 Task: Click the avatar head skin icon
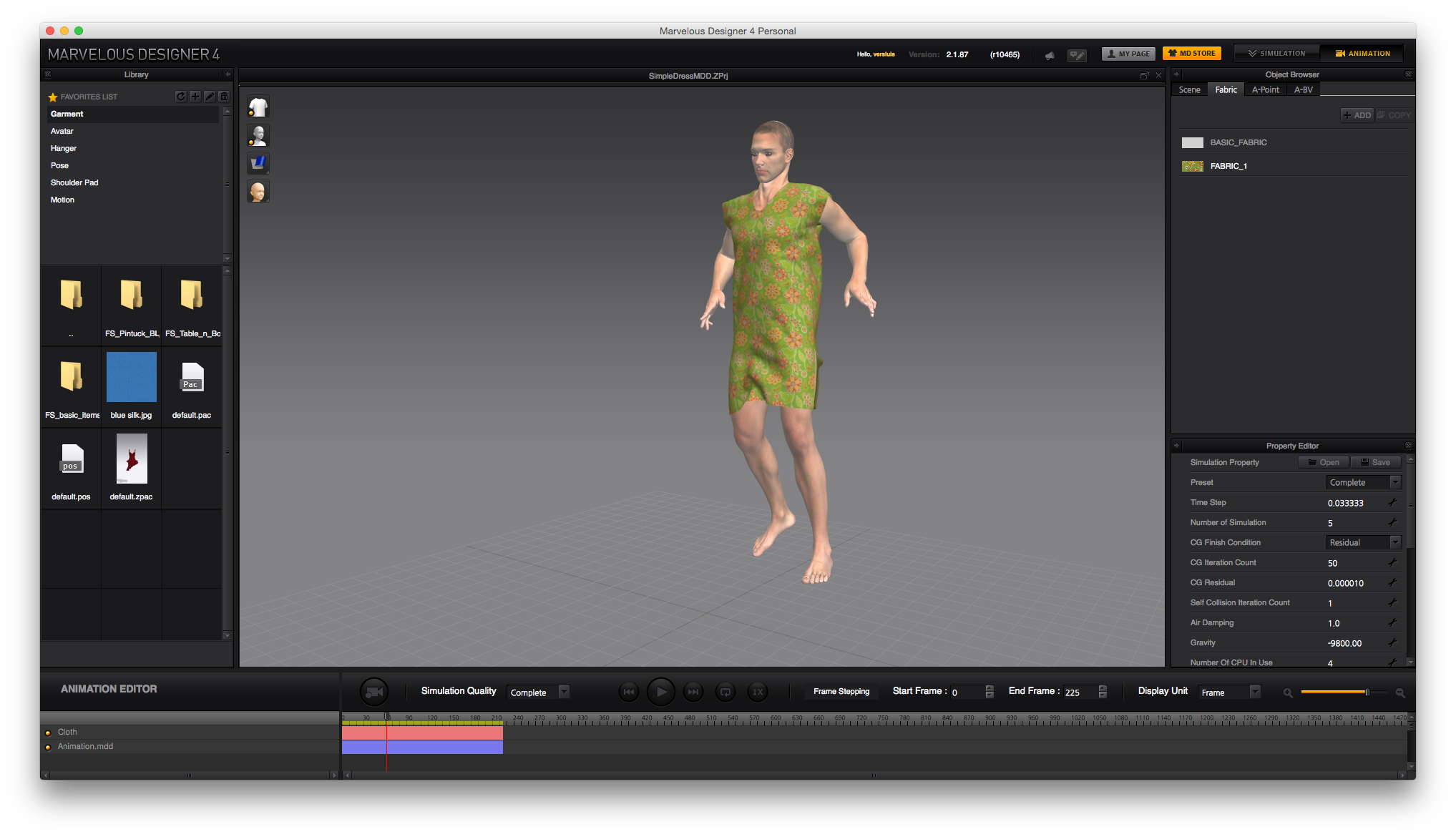tap(258, 192)
